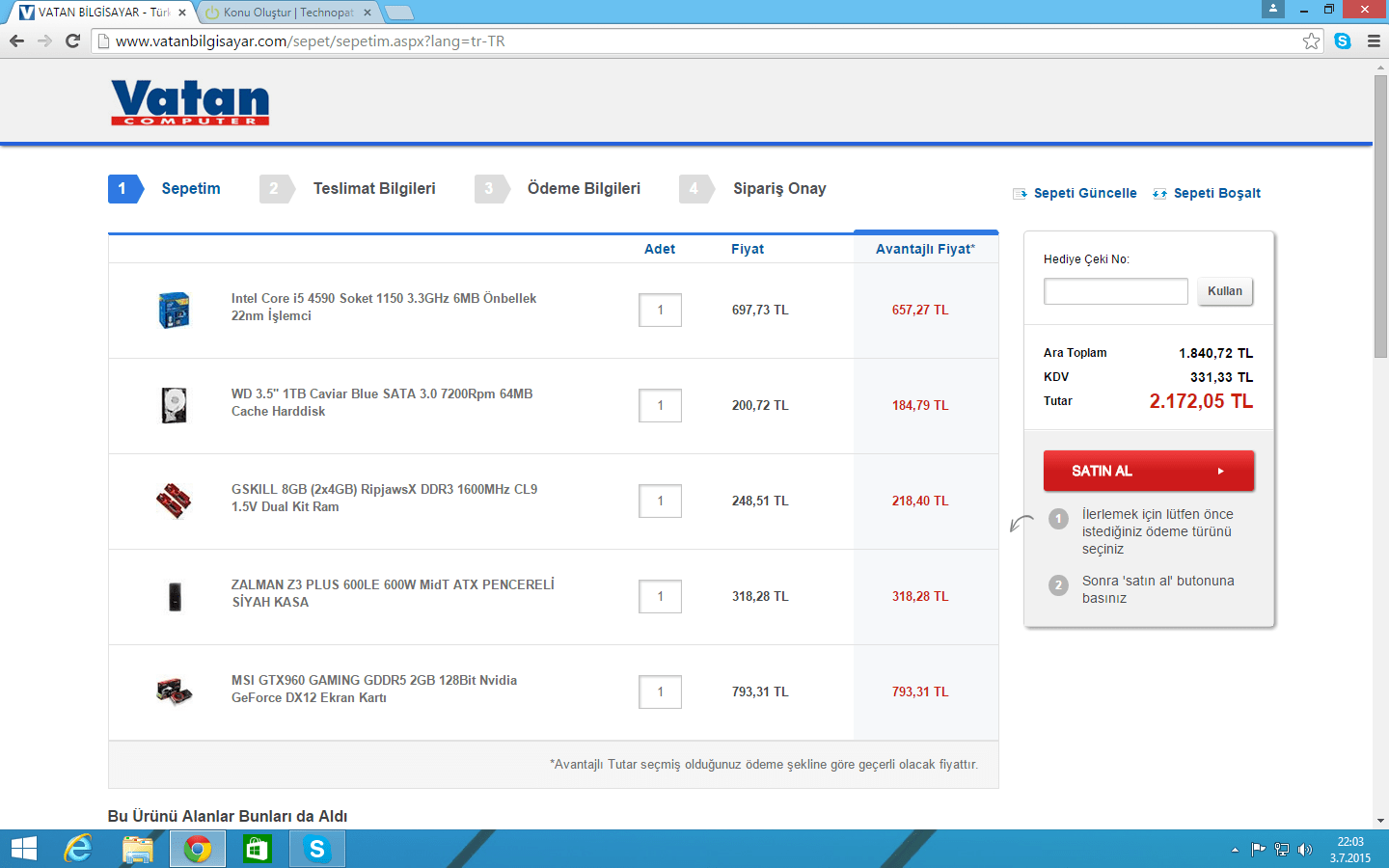The image size is (1389, 868).
Task: Click the scrollbar up arrow
Action: coord(1380,68)
